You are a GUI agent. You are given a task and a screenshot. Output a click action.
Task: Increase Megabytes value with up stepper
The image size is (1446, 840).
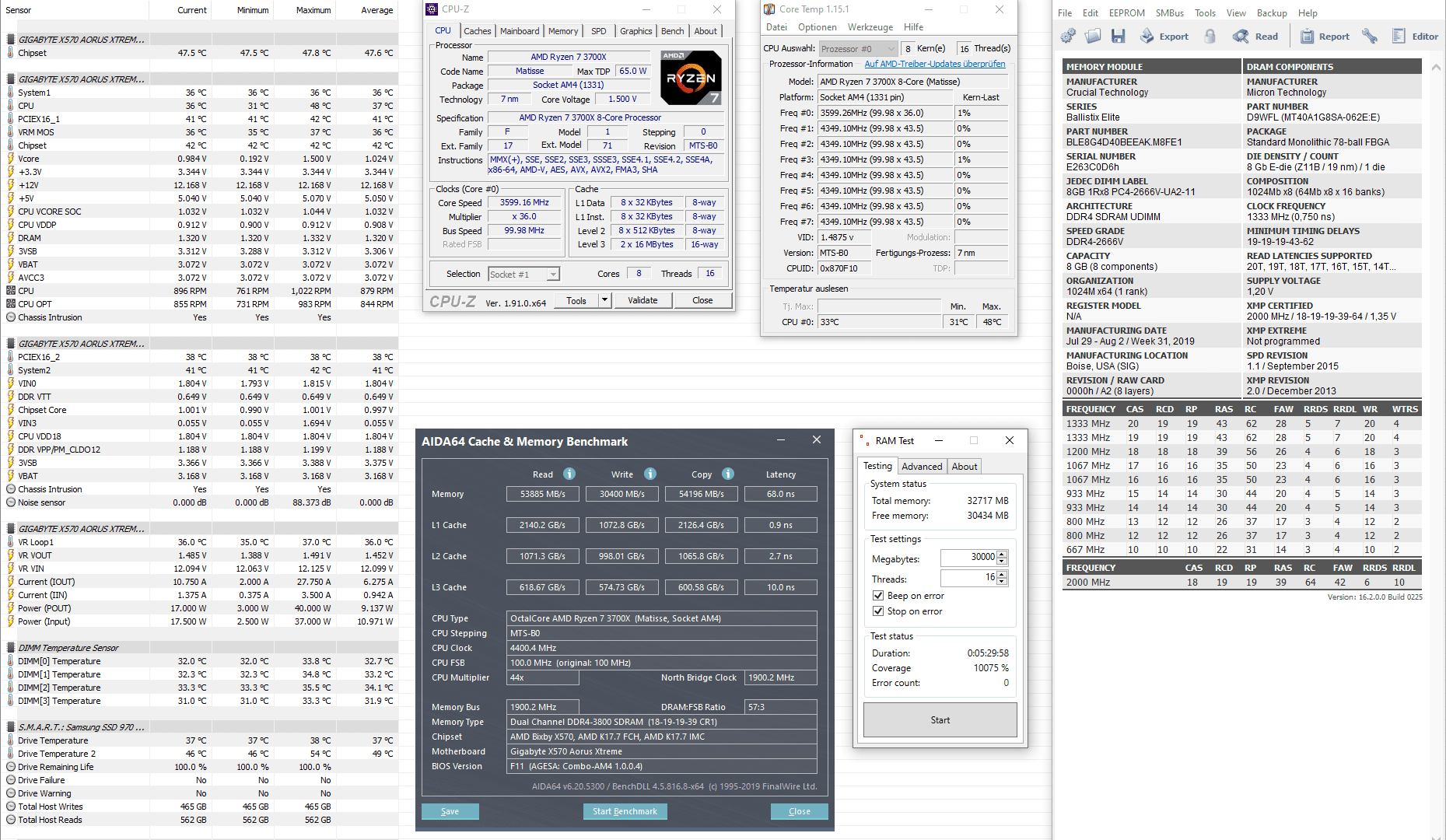[1002, 554]
